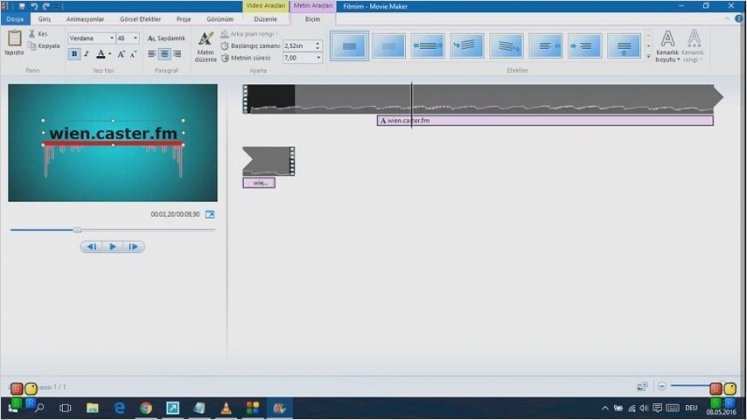
Task: Center the caption text alignment
Action: 164,54
